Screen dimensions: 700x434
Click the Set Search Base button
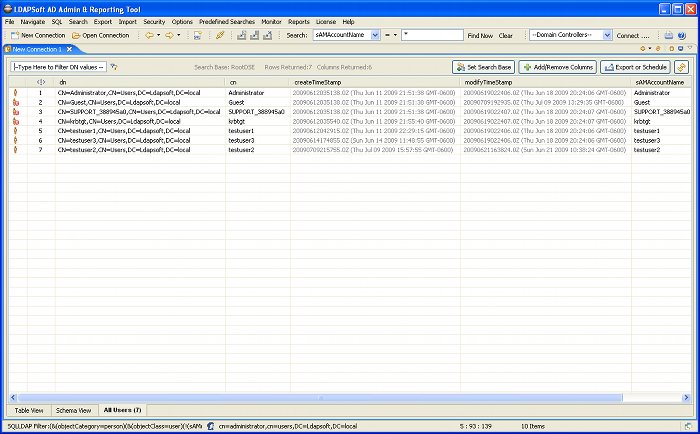click(483, 67)
